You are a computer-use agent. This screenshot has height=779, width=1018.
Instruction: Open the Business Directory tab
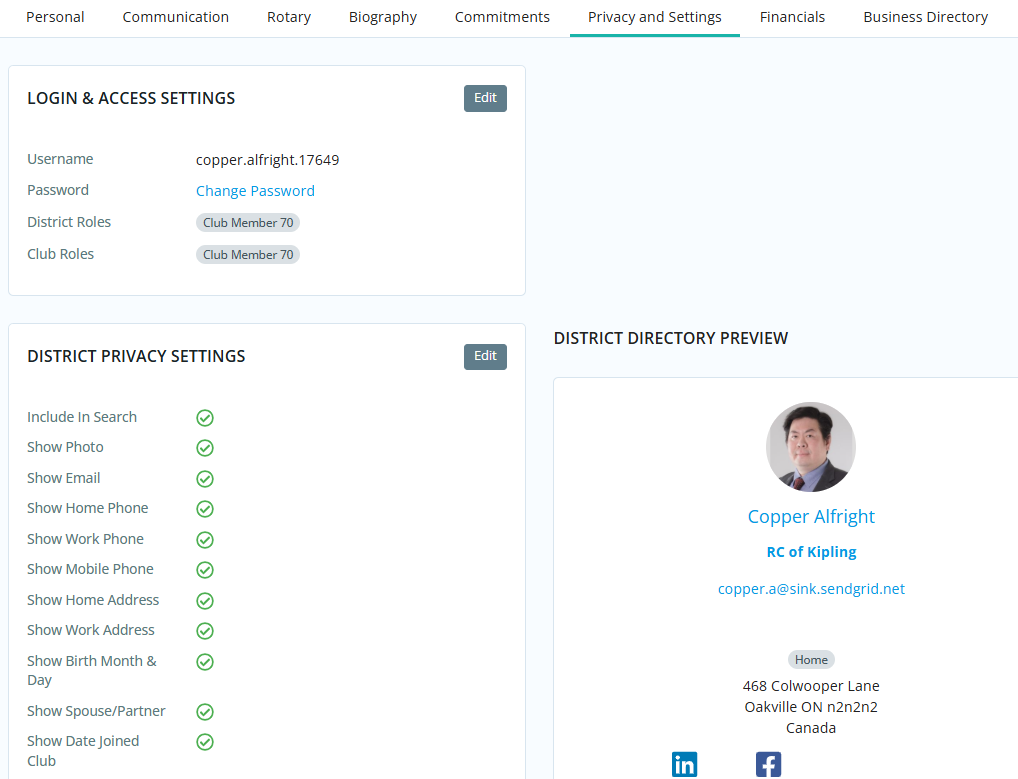[x=925, y=18]
